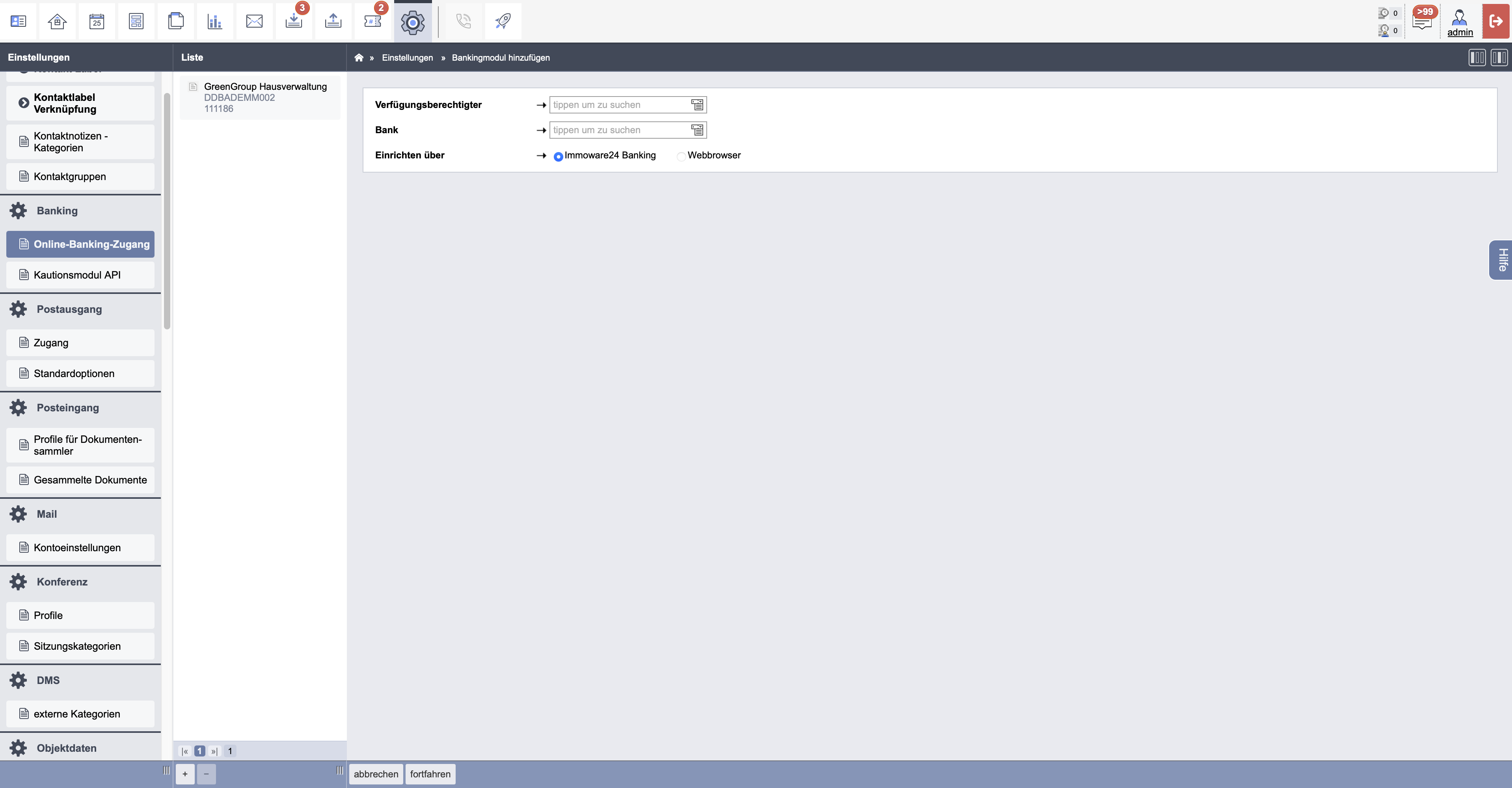The image size is (1512, 788).
Task: Open lookup list for Bank field
Action: point(697,130)
